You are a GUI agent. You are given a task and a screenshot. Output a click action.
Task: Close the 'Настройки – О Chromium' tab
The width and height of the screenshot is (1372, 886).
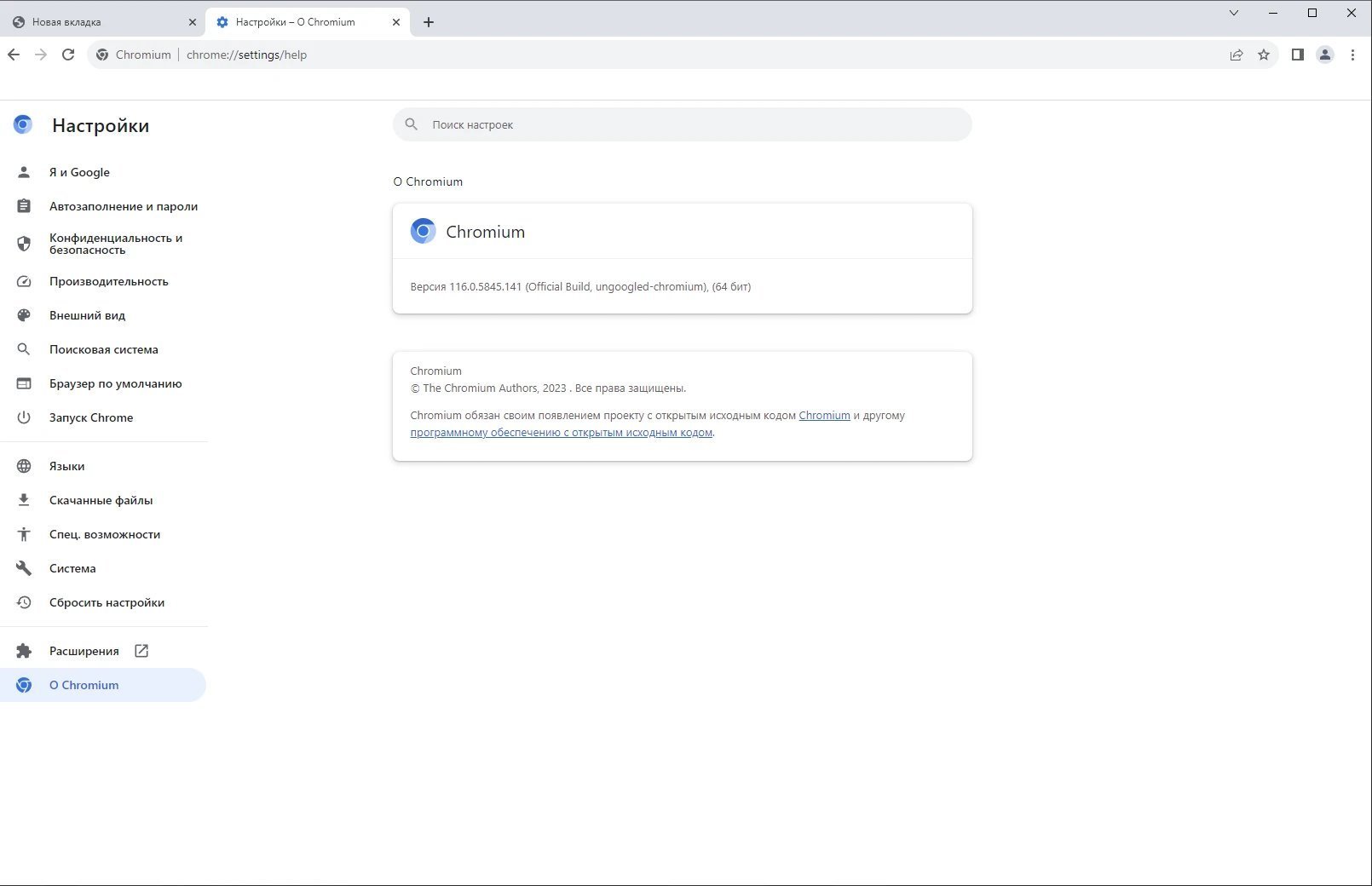point(396,22)
